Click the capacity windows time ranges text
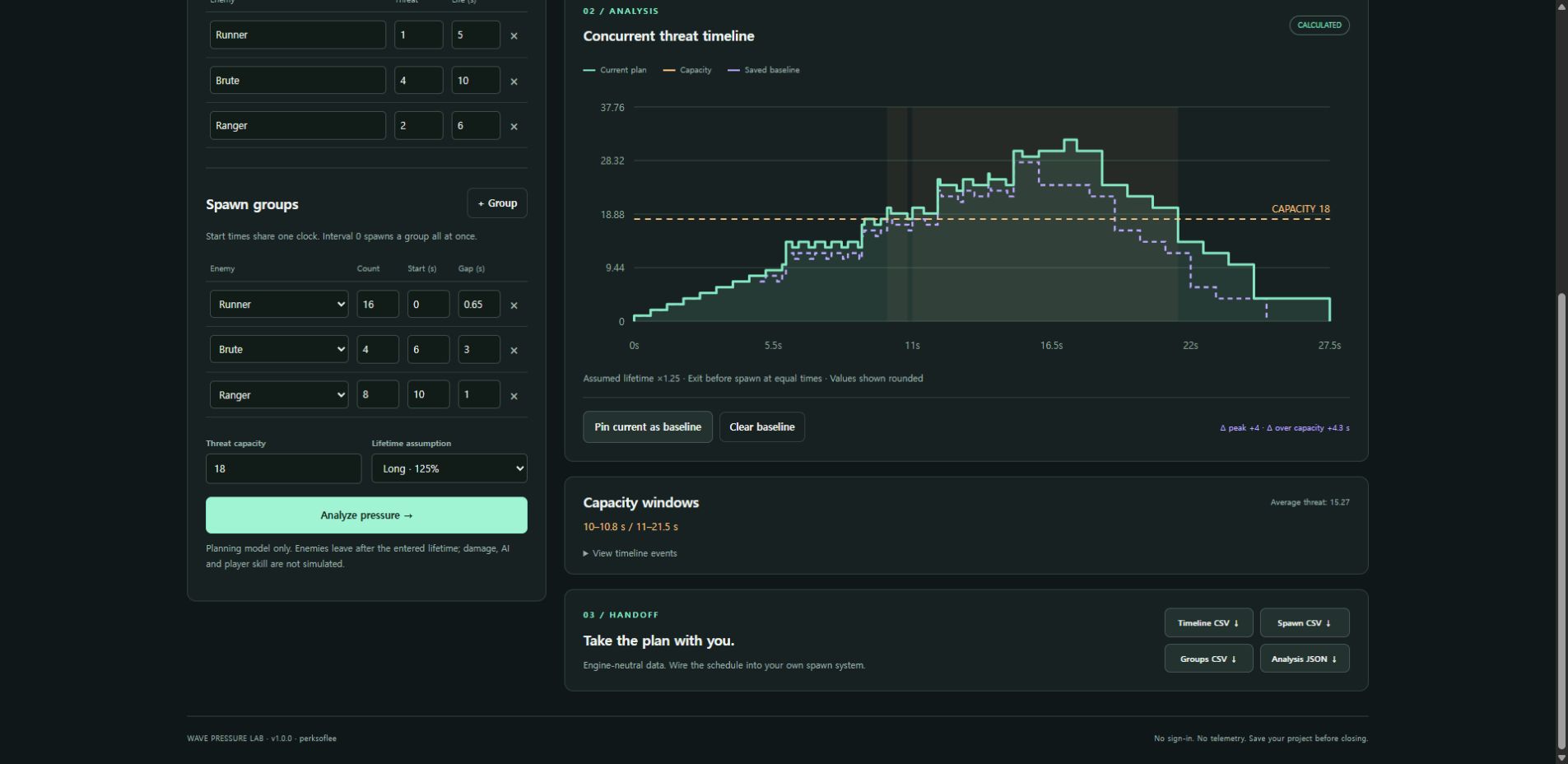This screenshot has height=764, width=1568. pos(630,526)
